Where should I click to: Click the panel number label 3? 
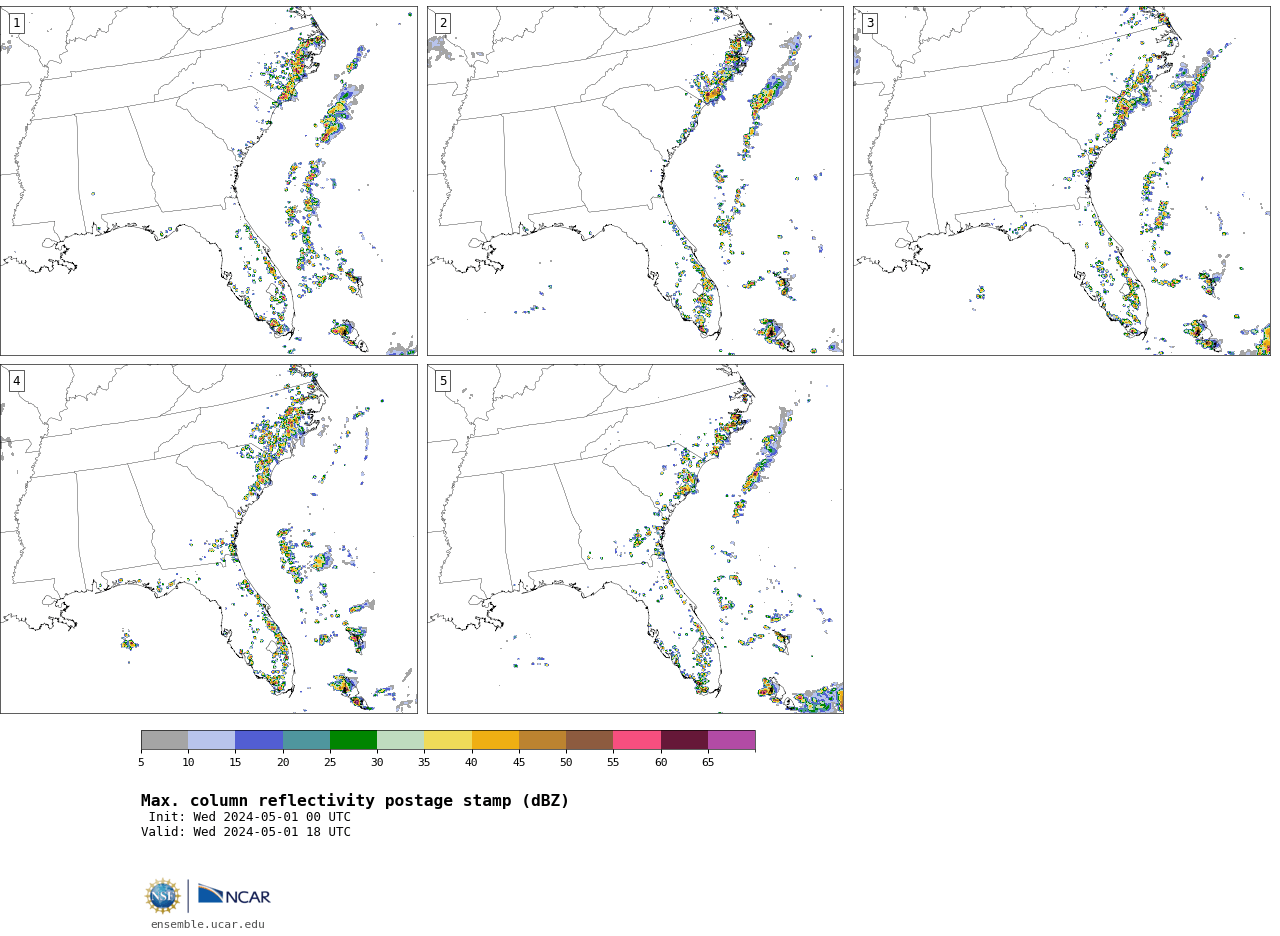tap(869, 23)
